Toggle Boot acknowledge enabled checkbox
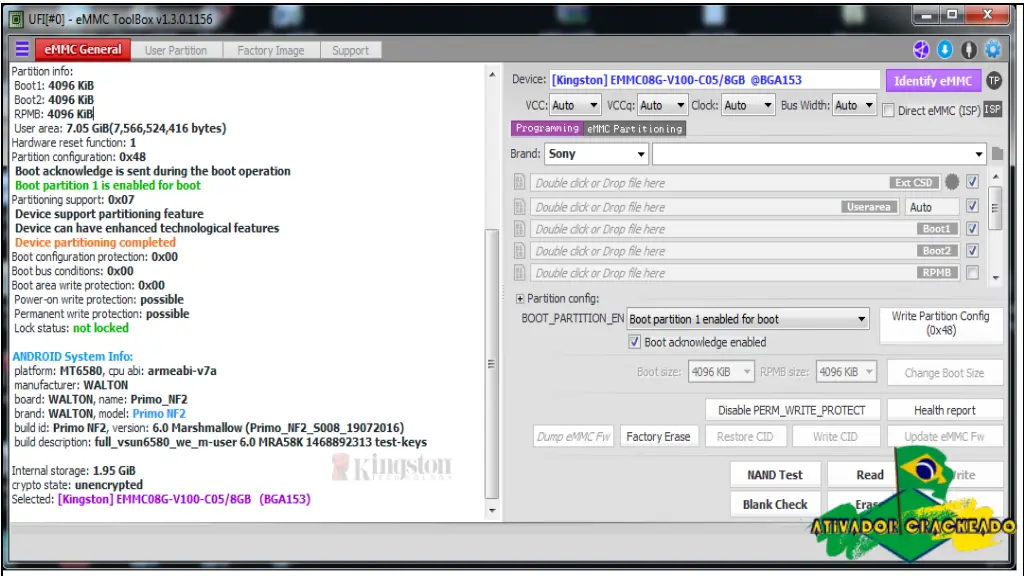The height and width of the screenshot is (576, 1024). (x=634, y=342)
